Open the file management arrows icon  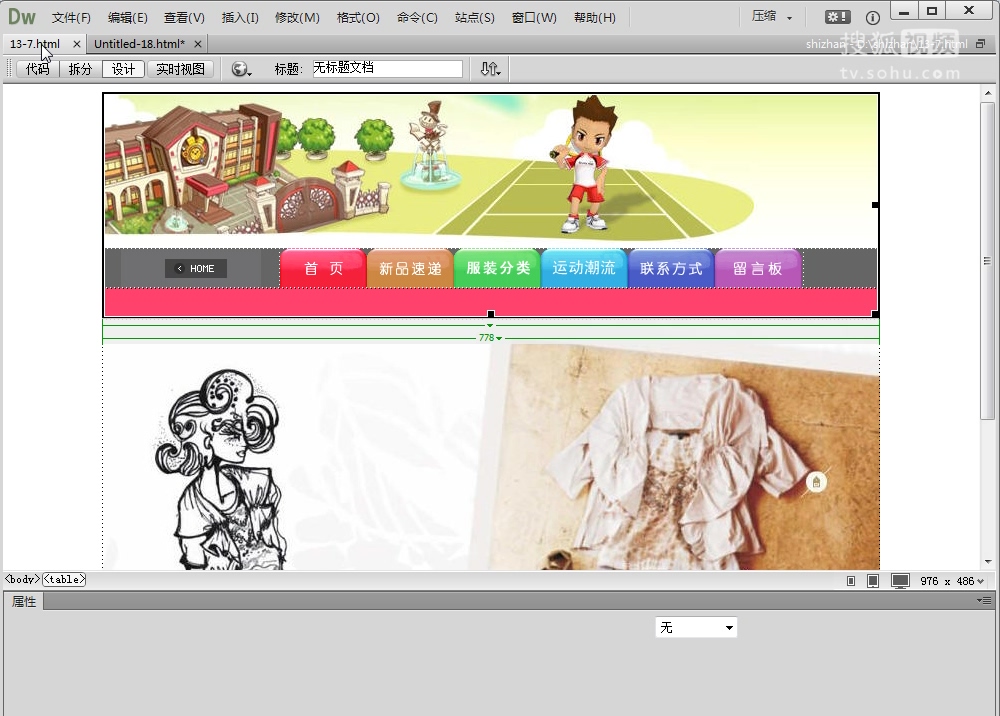pyautogui.click(x=490, y=69)
